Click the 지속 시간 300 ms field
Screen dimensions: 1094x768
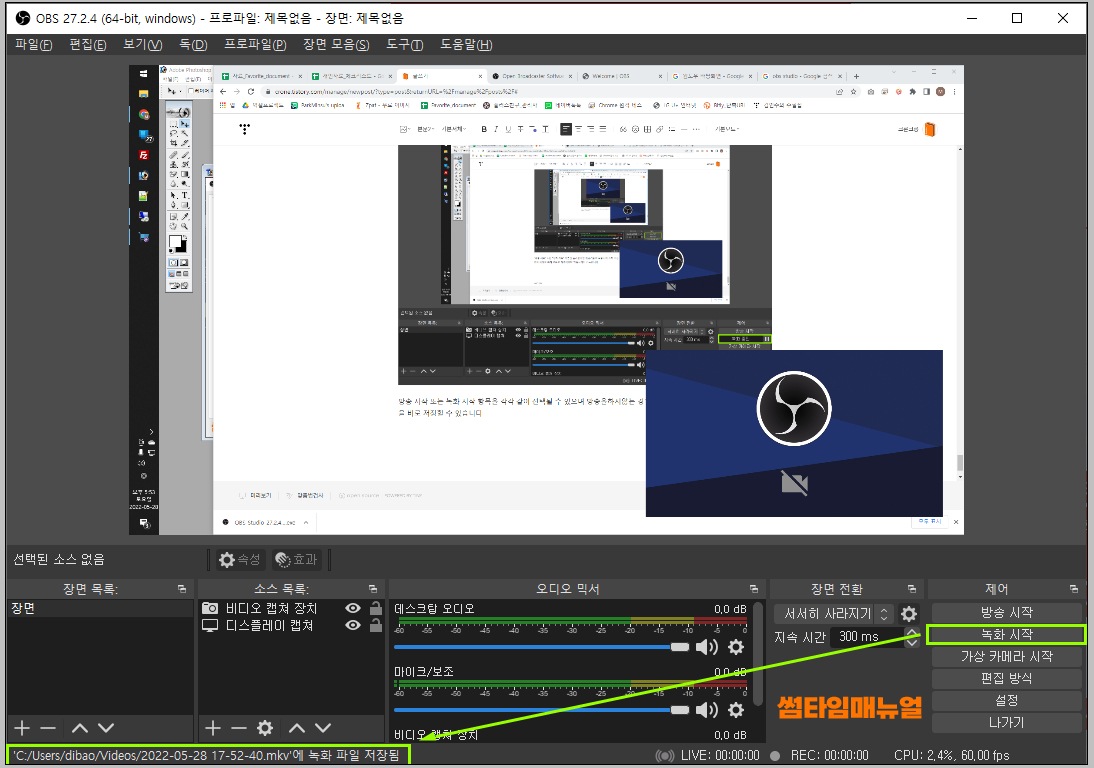(x=867, y=637)
